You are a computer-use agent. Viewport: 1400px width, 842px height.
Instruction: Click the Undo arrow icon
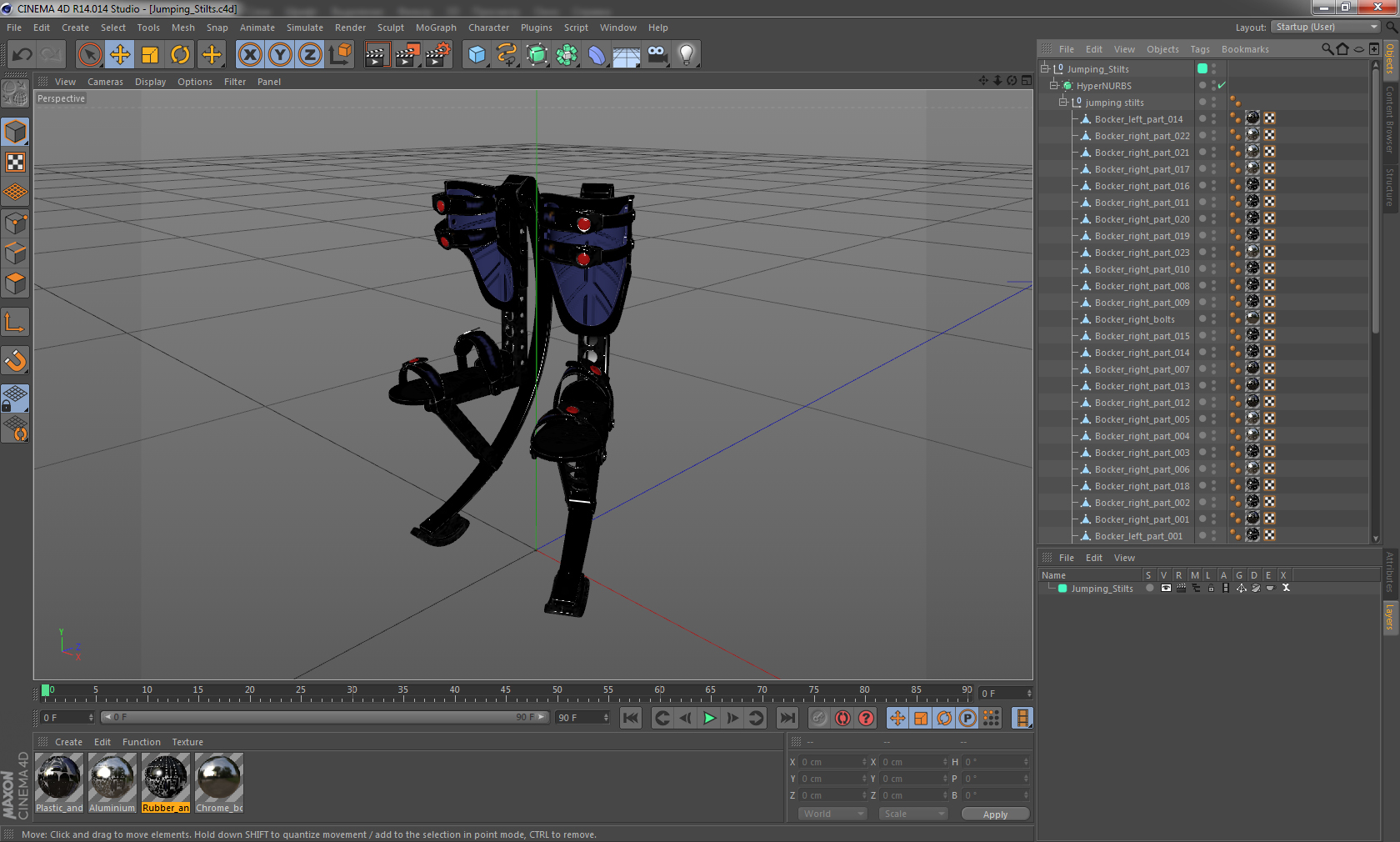pos(22,55)
